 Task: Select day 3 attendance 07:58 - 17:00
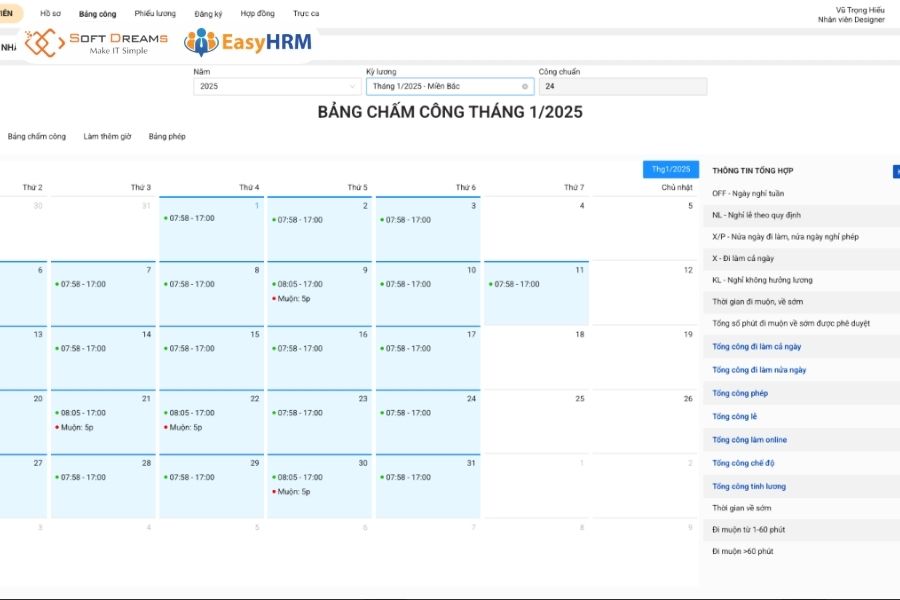[405, 220]
